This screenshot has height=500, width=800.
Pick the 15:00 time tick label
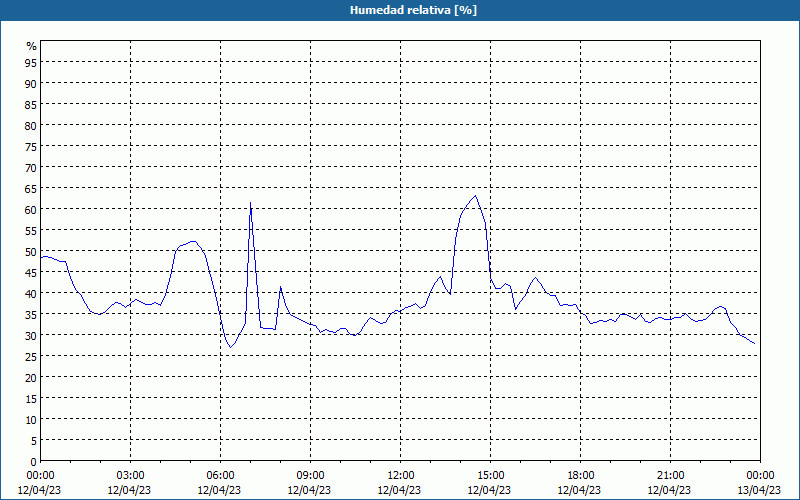point(490,476)
